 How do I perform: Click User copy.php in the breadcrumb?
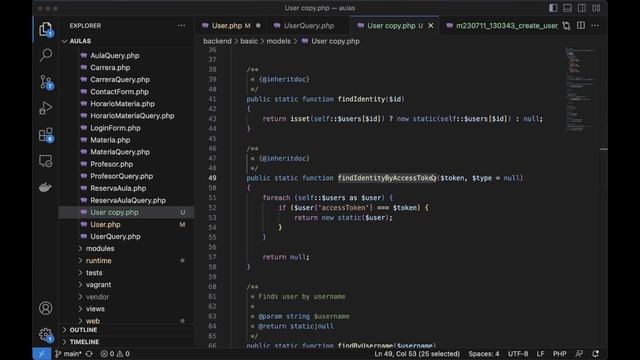[335, 41]
